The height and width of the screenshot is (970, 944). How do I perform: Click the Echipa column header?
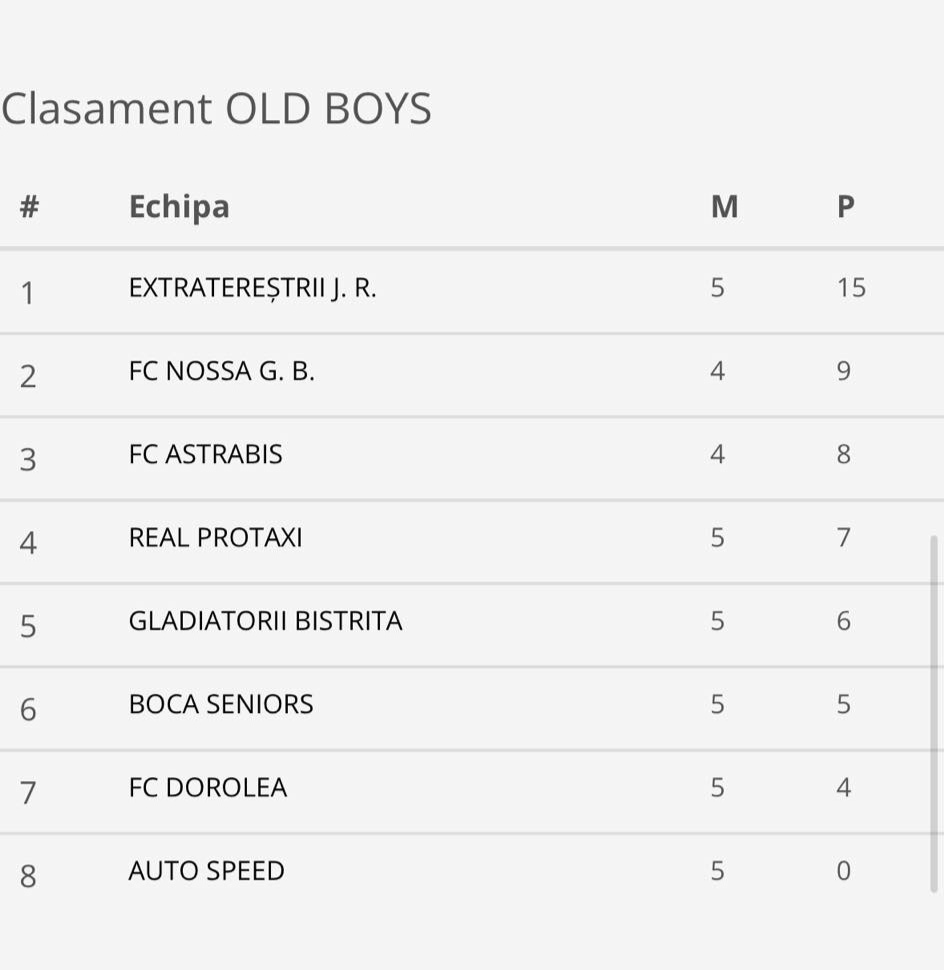click(x=179, y=207)
